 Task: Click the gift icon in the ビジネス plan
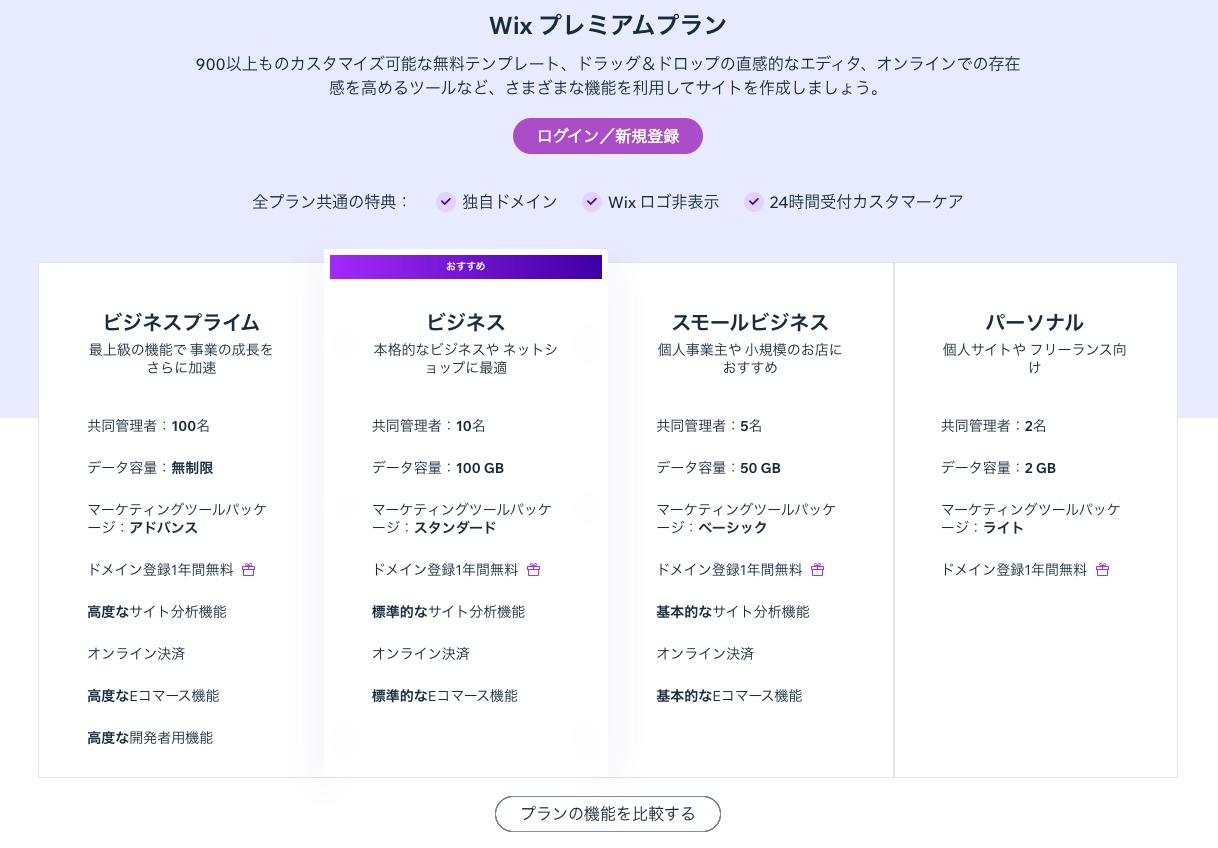[533, 569]
